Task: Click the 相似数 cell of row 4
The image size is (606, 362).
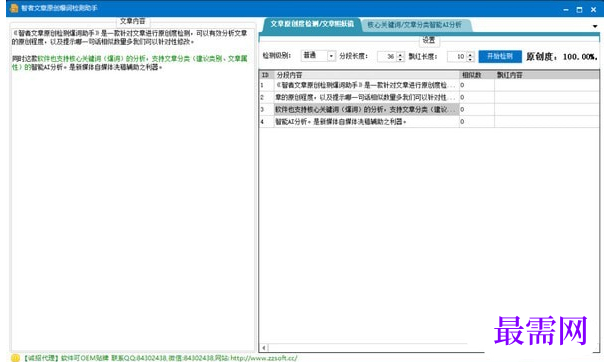Action: pyautogui.click(x=477, y=122)
